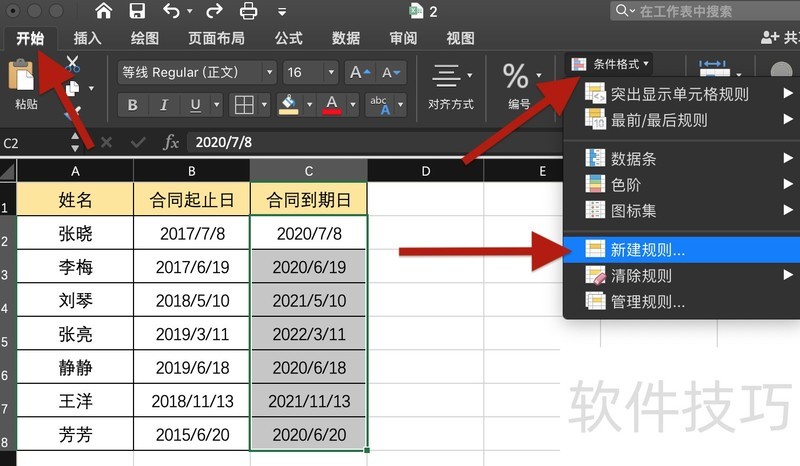800x466 pixels.
Task: Redo the last undone action
Action: coord(214,11)
